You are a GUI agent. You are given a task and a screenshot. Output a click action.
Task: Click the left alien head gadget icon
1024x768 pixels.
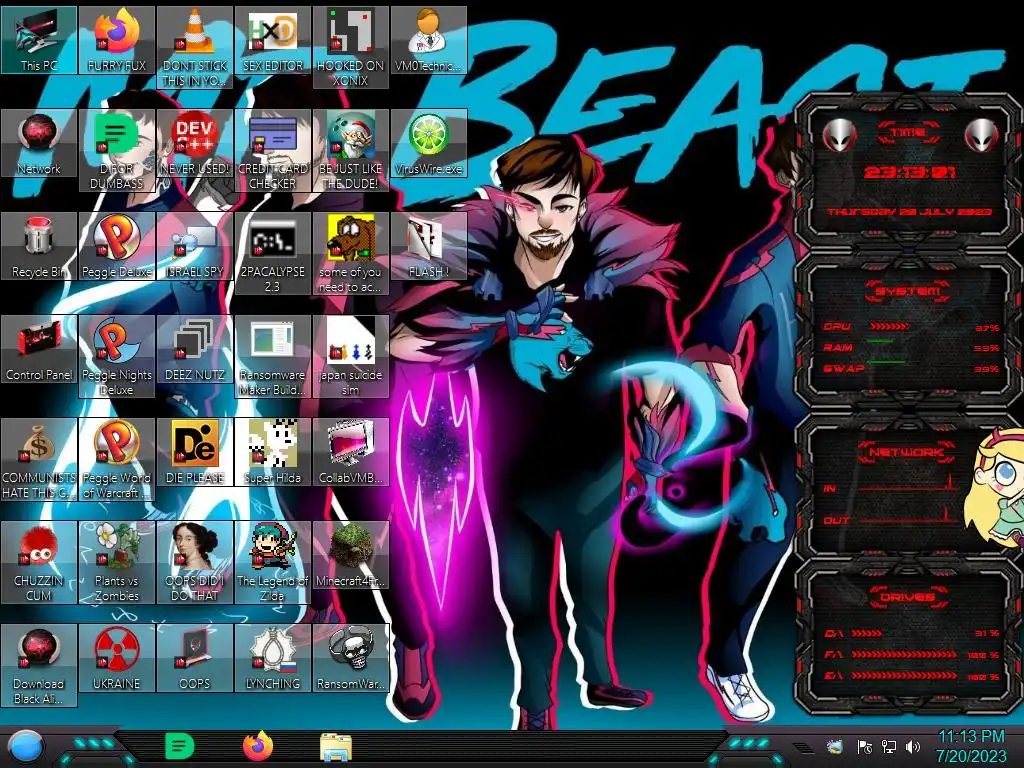tap(839, 136)
